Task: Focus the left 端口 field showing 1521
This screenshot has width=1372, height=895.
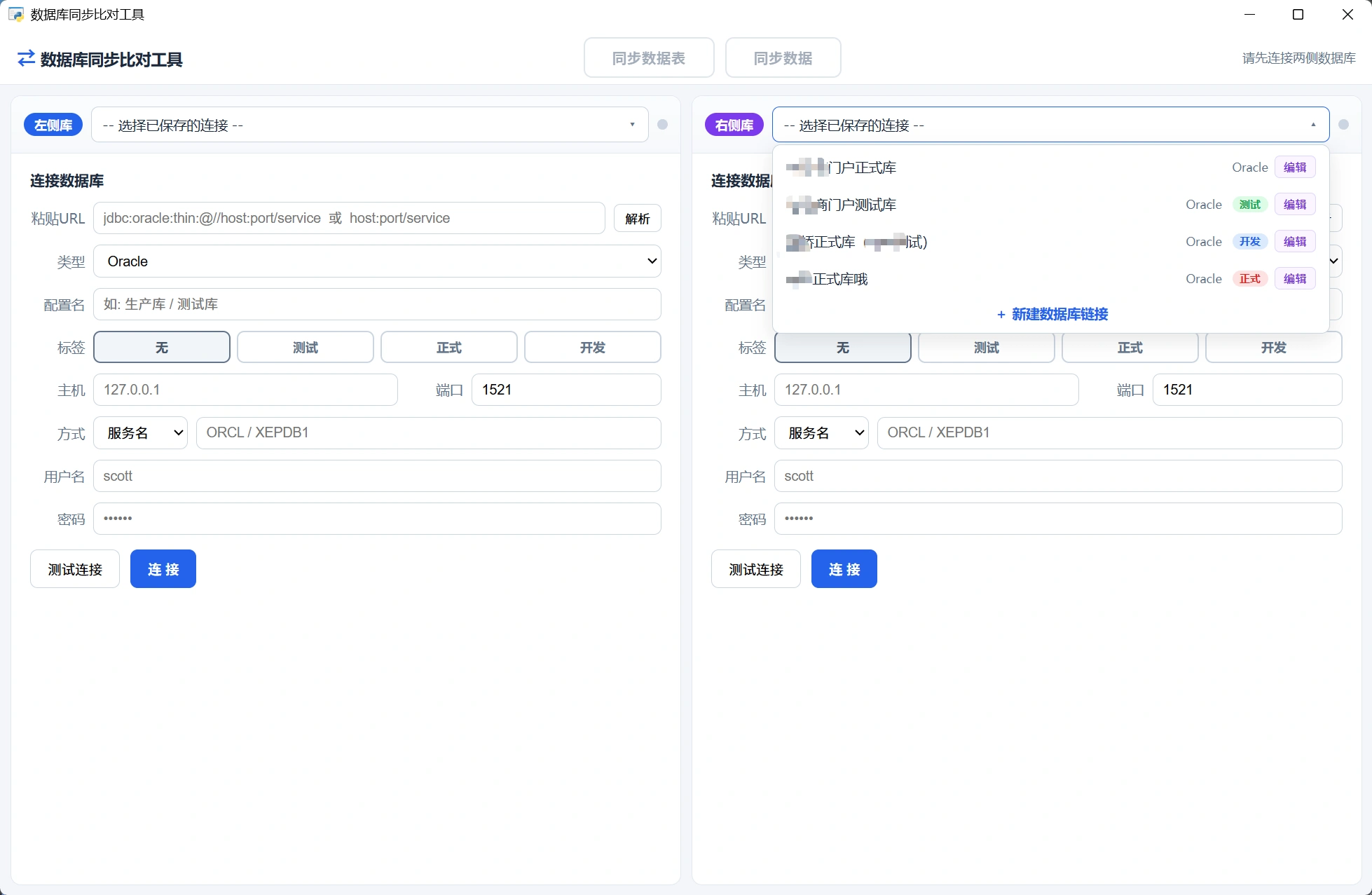Action: (x=566, y=390)
